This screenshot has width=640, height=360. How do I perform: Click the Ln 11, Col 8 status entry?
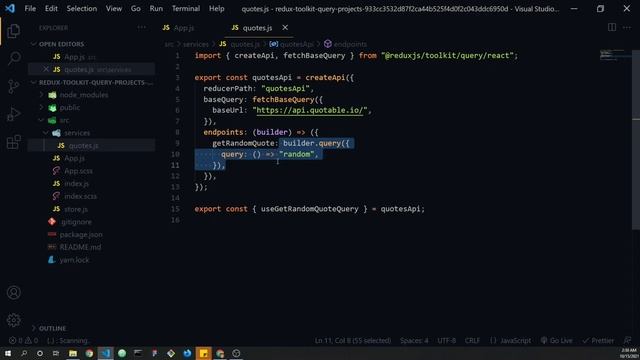click(353, 340)
